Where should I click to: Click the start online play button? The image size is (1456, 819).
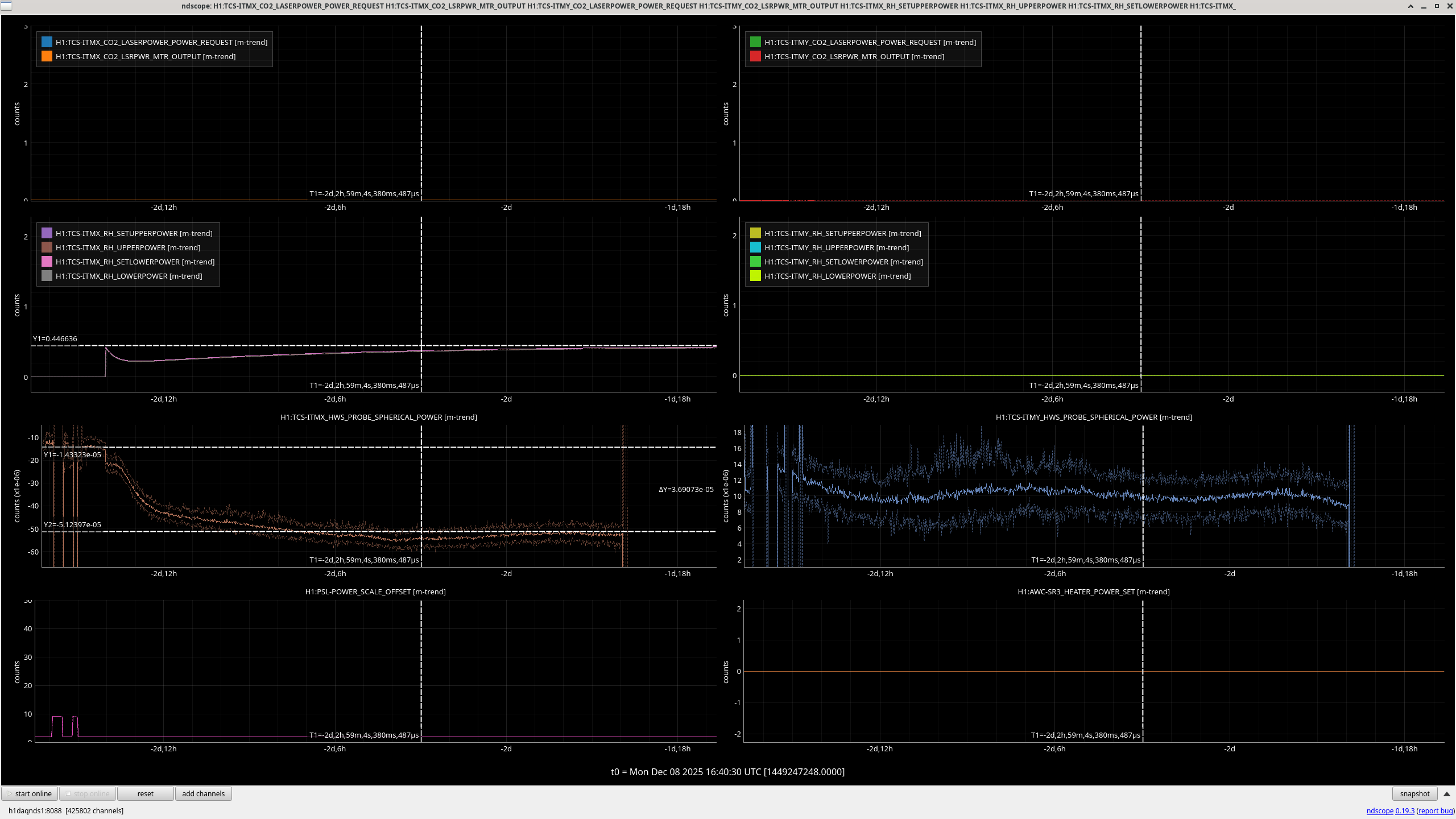pyautogui.click(x=30, y=793)
